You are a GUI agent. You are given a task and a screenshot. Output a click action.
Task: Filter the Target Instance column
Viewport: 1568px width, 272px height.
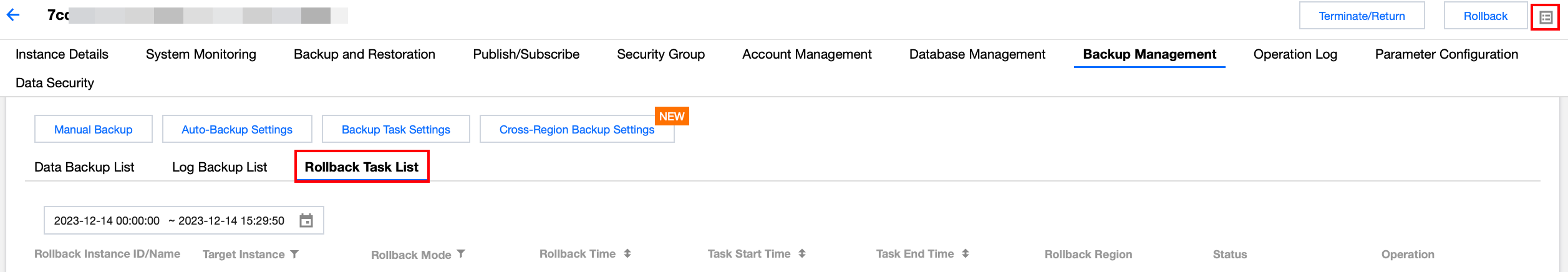pyautogui.click(x=294, y=254)
